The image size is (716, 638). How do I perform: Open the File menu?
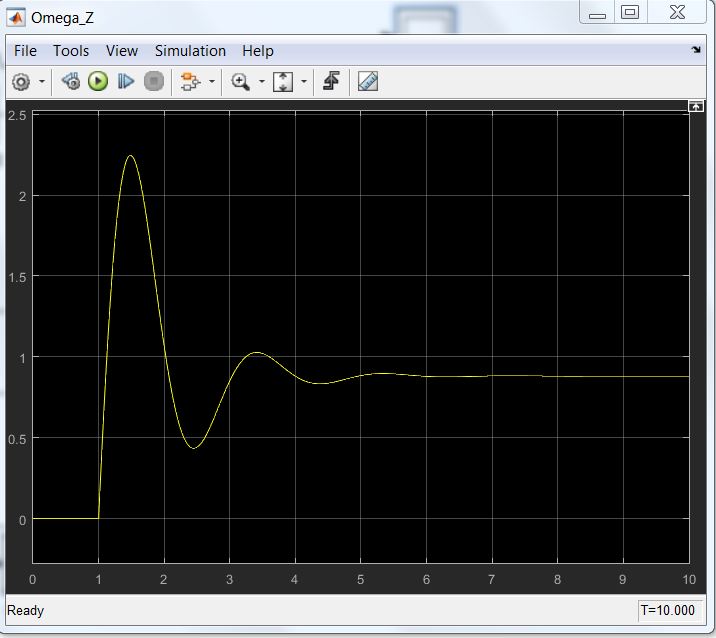(x=25, y=51)
